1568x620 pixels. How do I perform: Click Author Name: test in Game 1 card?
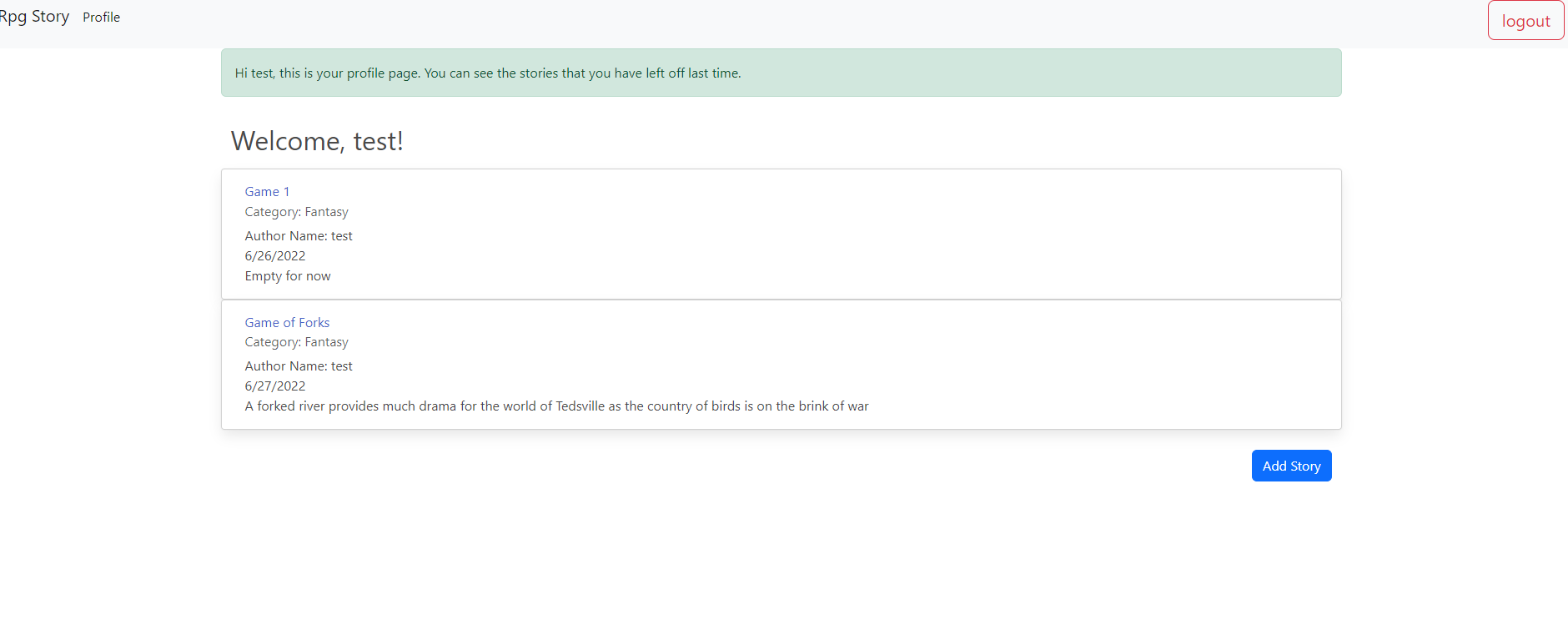coord(299,236)
